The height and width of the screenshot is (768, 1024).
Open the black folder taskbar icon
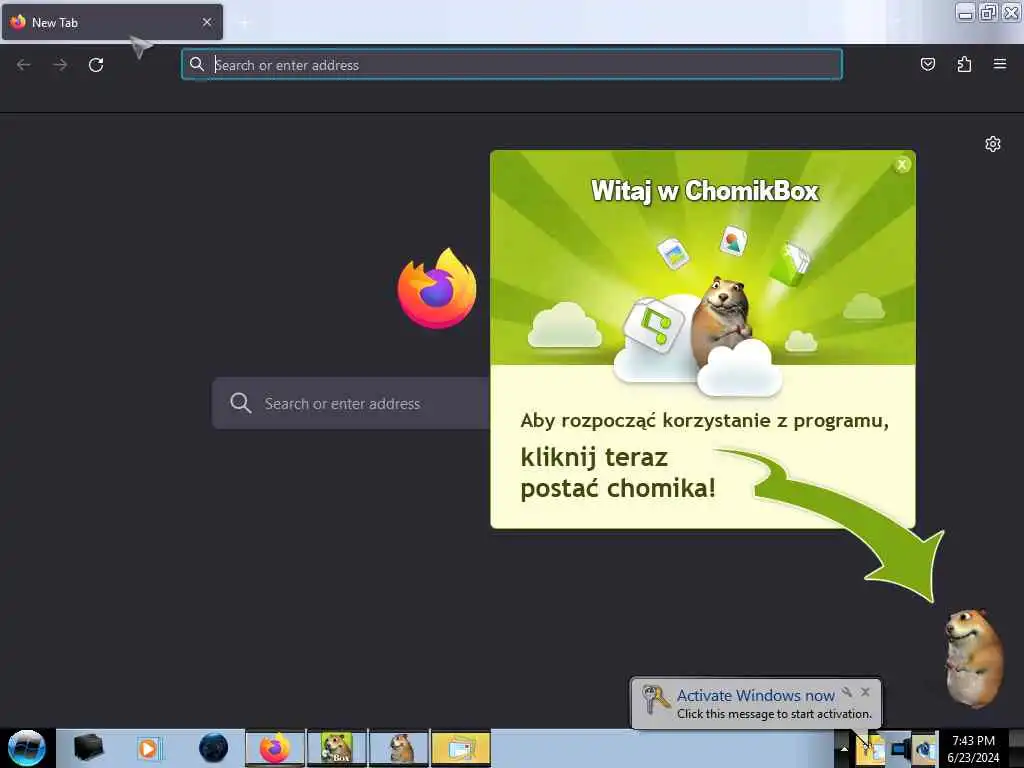coord(88,748)
